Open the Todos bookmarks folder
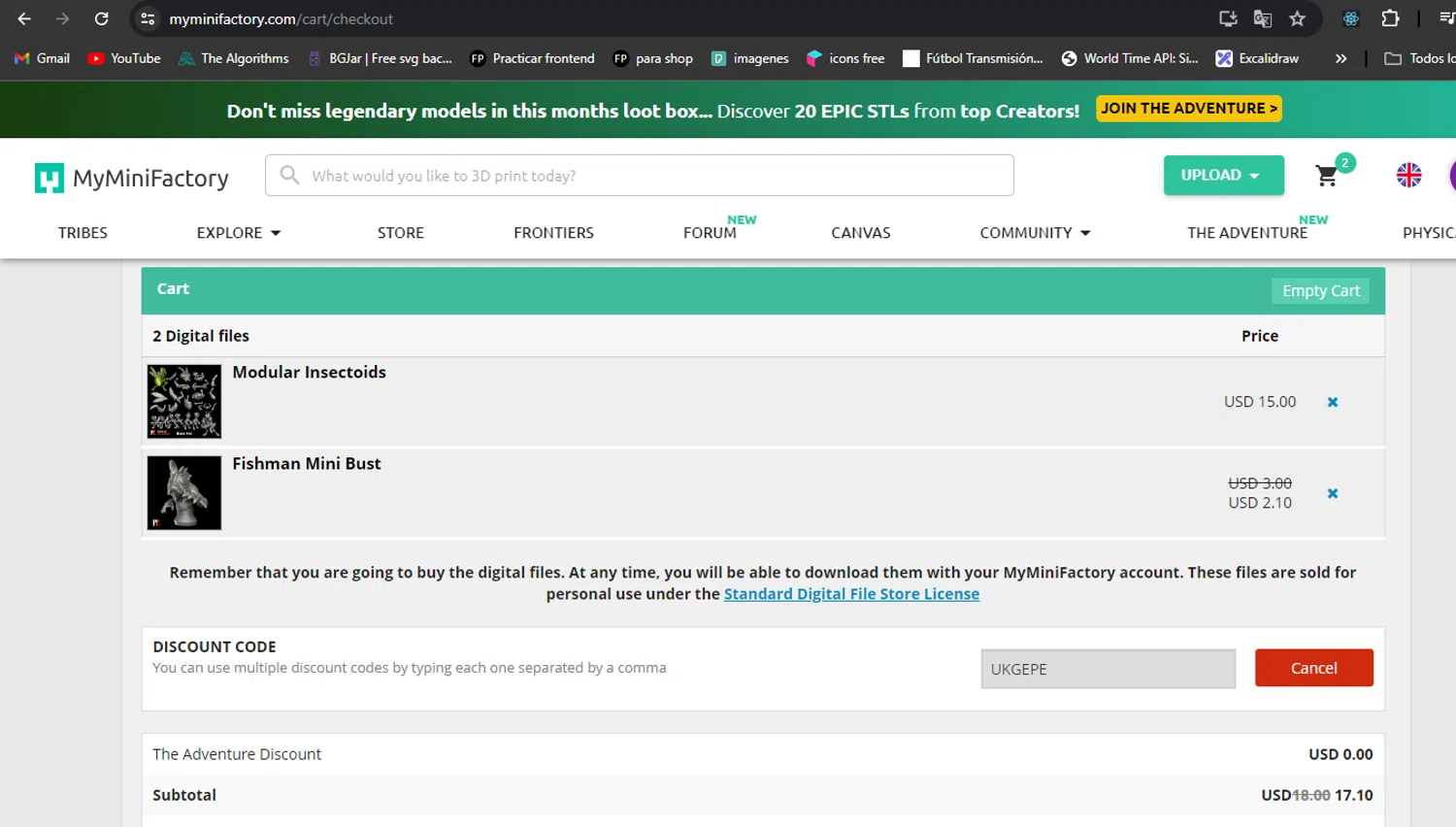 coord(1419,58)
